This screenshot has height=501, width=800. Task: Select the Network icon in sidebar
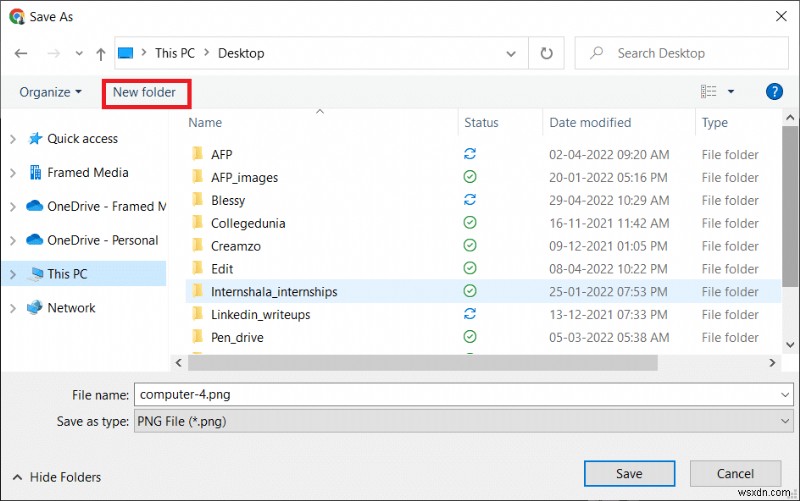[x=35, y=308]
